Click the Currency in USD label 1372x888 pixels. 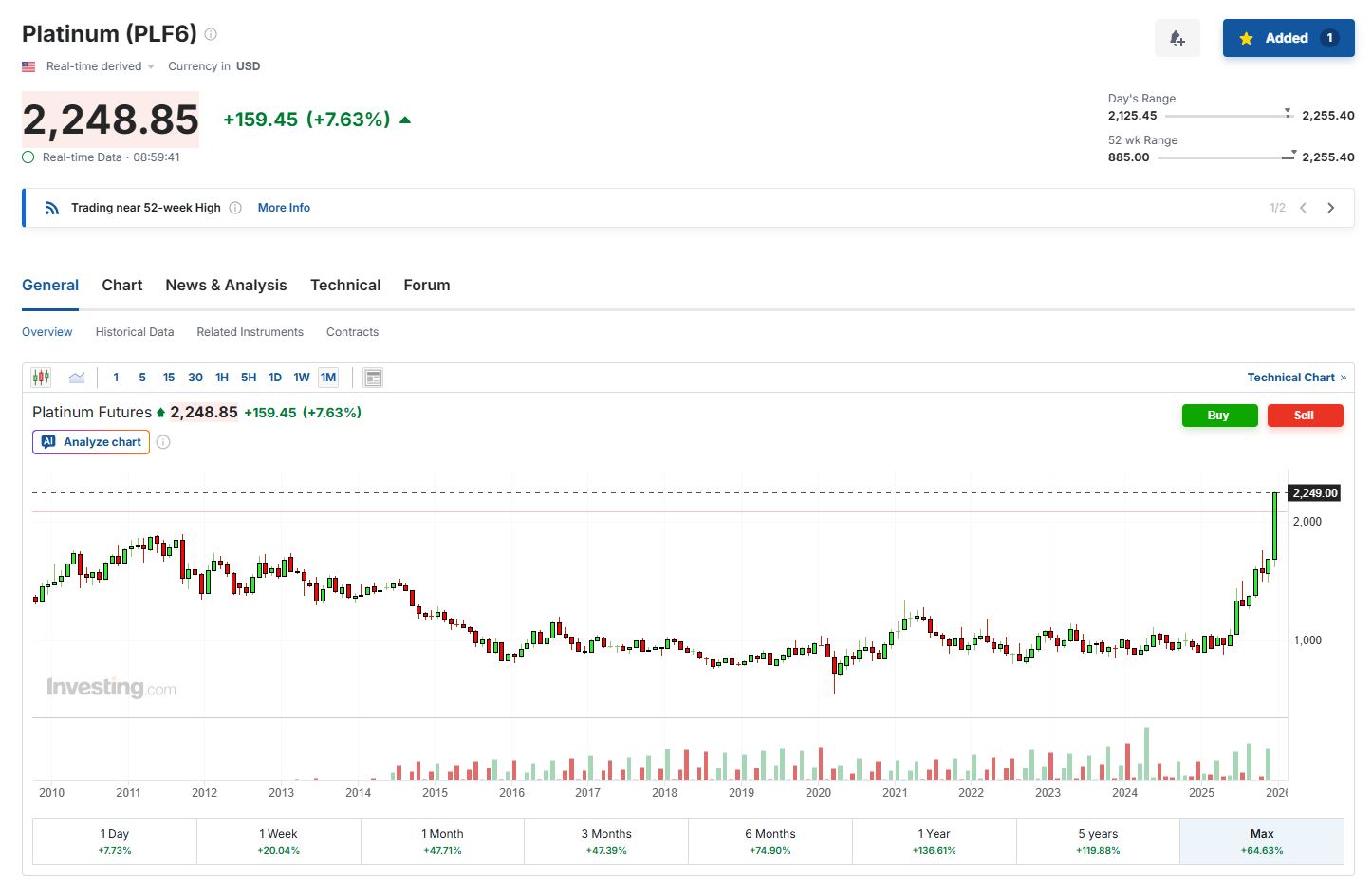click(x=213, y=66)
